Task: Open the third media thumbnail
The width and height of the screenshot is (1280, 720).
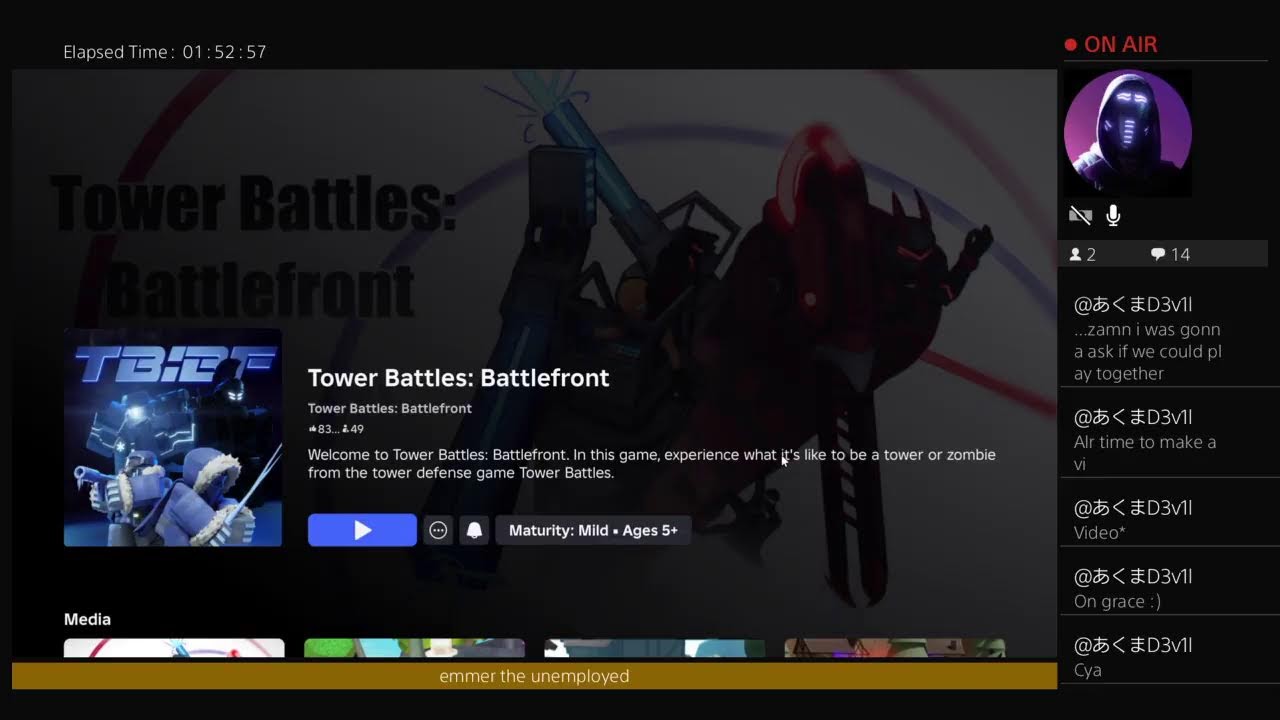Action: pyautogui.click(x=654, y=648)
